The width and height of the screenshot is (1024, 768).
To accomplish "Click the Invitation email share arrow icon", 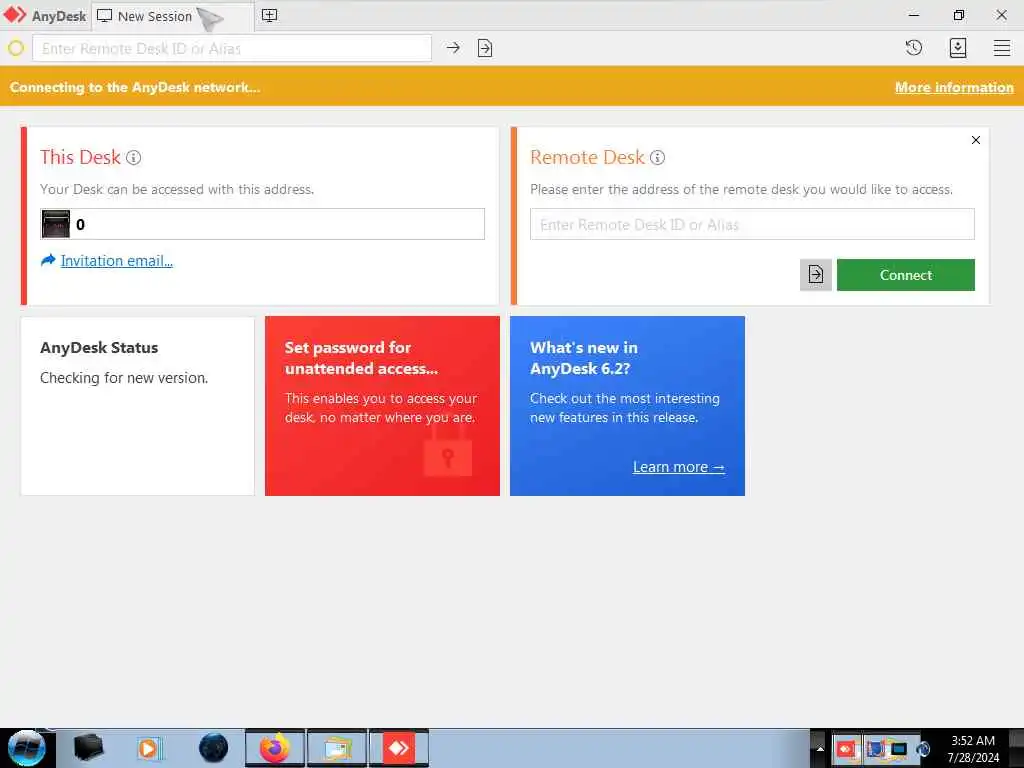I will [48, 261].
